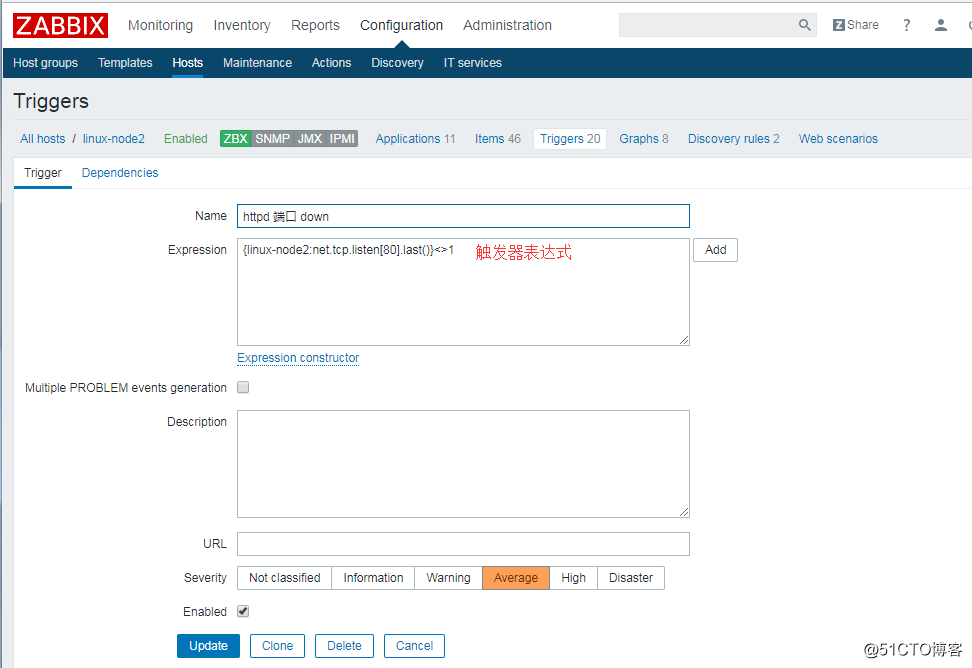The image size is (972, 668).
Task: Click the URL input field
Action: point(463,544)
